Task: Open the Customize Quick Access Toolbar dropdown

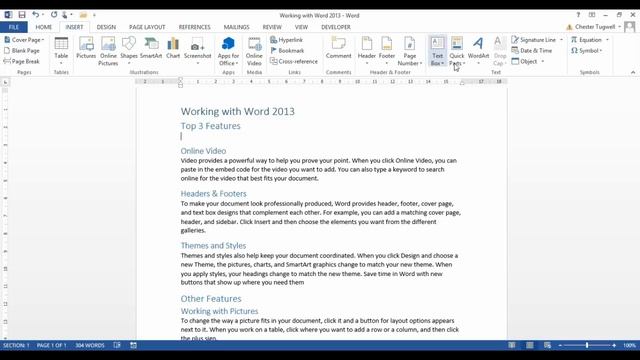Action: click(x=94, y=16)
